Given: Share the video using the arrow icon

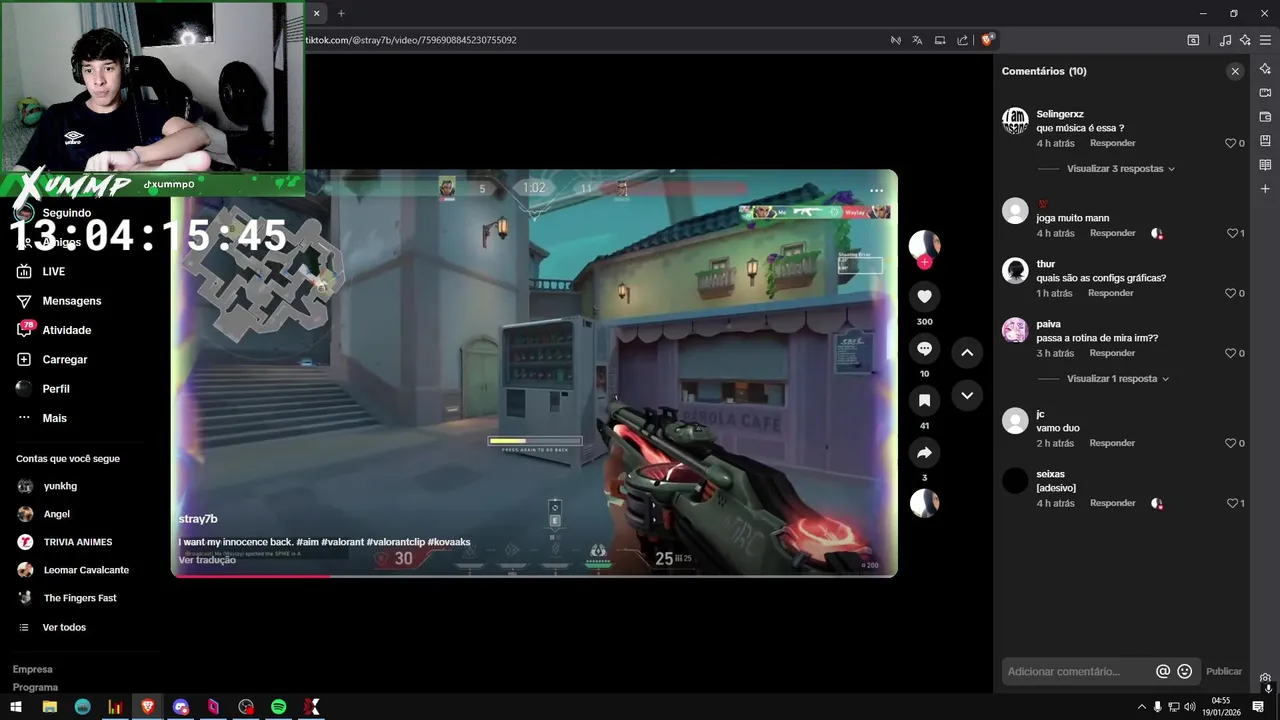Looking at the screenshot, I should [x=924, y=453].
